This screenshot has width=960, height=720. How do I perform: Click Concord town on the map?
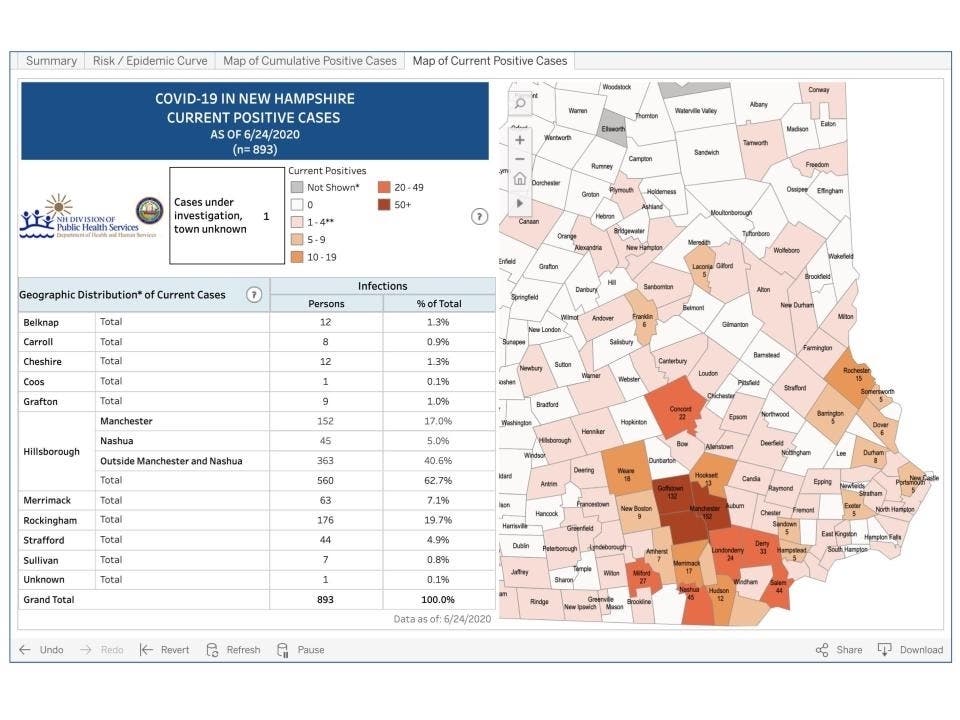[x=681, y=408]
